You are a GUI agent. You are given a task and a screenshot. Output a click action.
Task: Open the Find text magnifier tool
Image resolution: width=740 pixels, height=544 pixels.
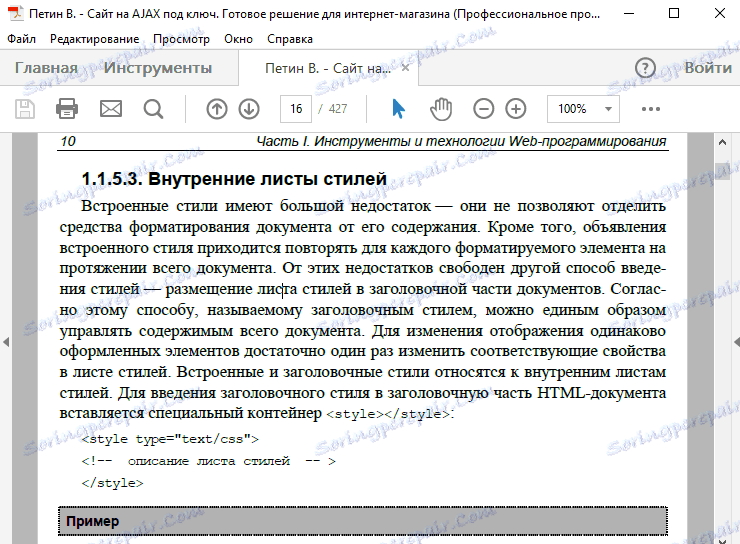pyautogui.click(x=153, y=109)
